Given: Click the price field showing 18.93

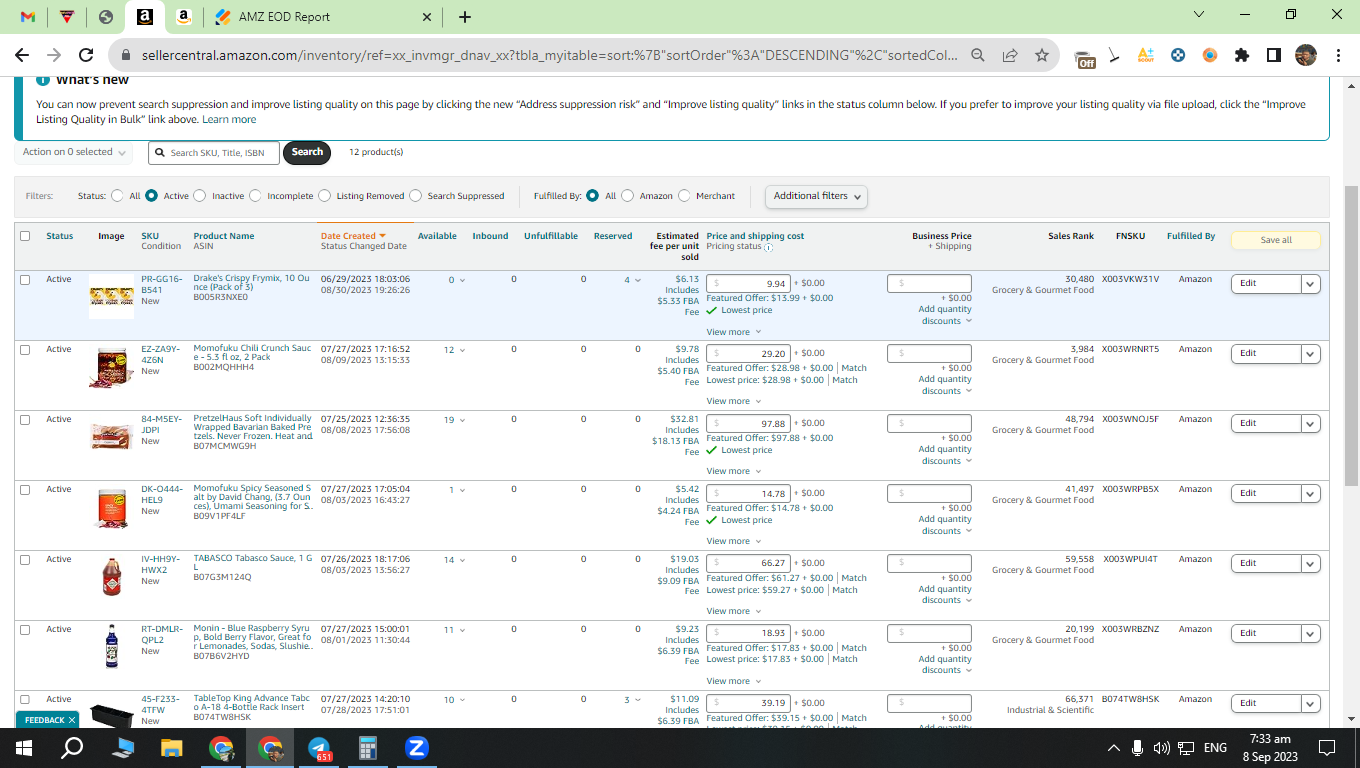Looking at the screenshot, I should click(749, 633).
